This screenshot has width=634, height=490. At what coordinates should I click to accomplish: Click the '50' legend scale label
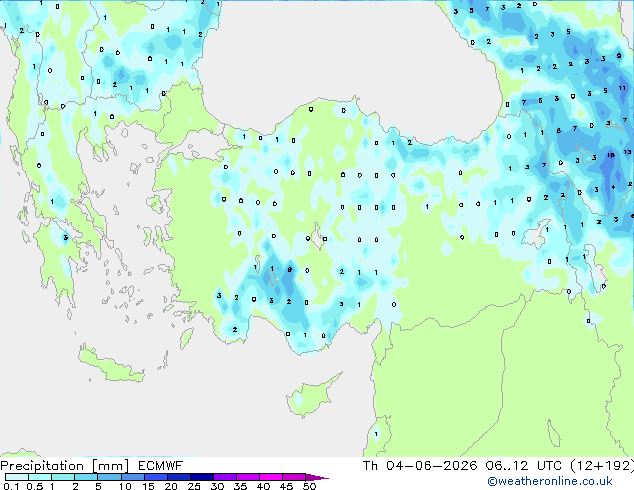pos(309,486)
